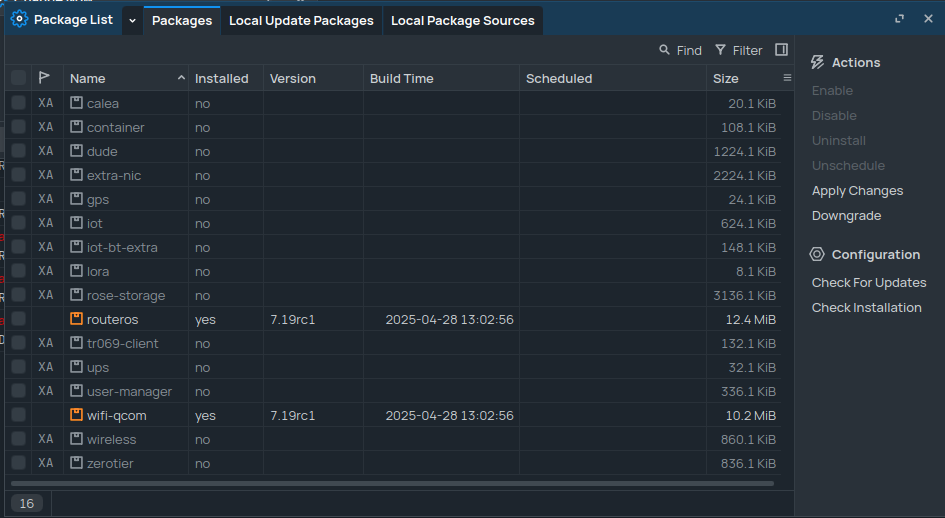The width and height of the screenshot is (945, 518).
Task: Check the select-all header checkbox
Action: click(18, 78)
